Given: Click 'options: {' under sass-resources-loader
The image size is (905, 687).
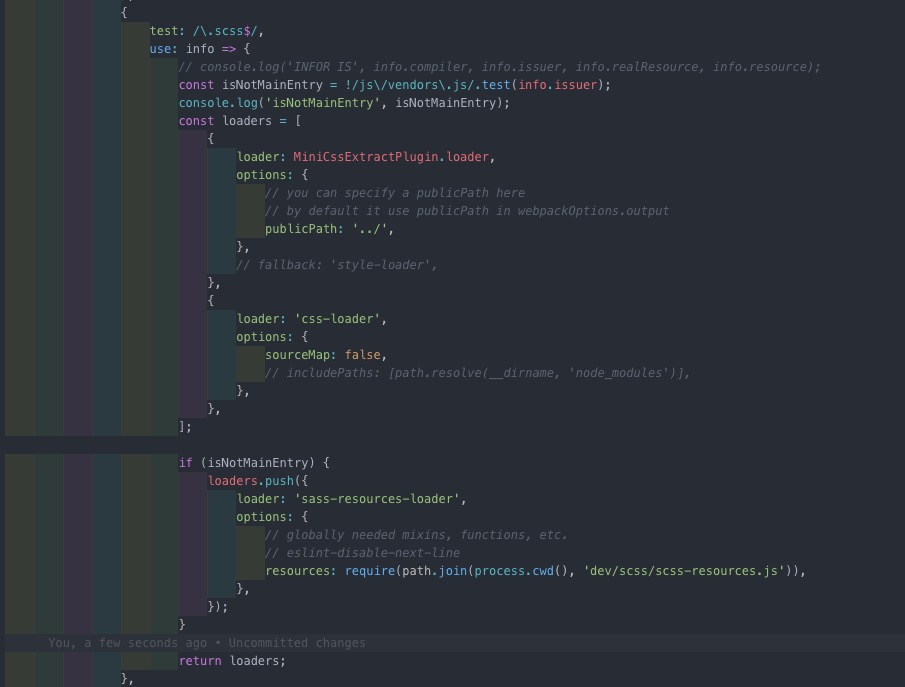Looking at the screenshot, I should pyautogui.click(x=272, y=517).
